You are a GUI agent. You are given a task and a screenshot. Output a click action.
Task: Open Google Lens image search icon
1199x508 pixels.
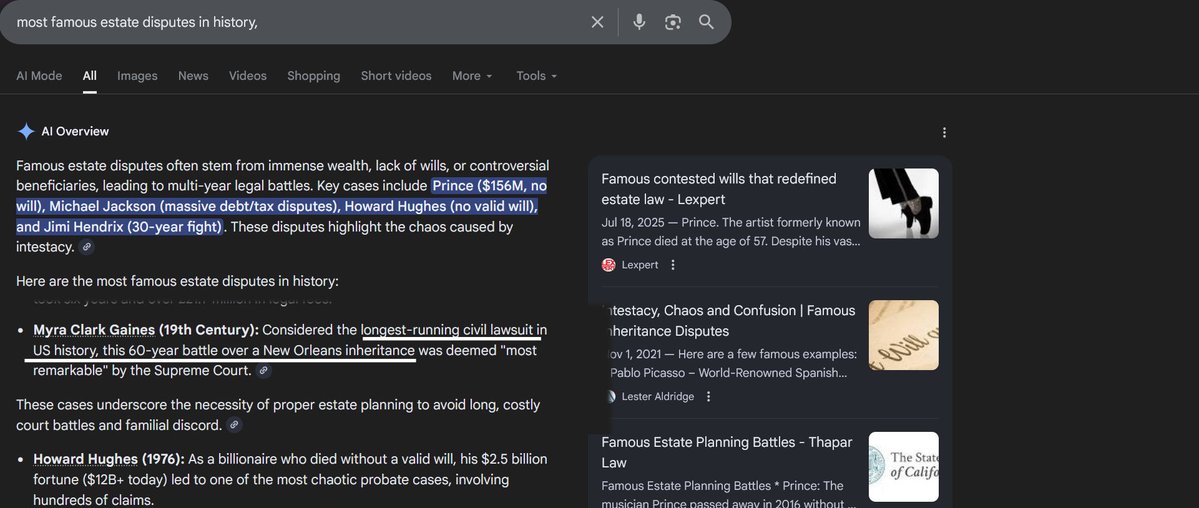tap(673, 22)
